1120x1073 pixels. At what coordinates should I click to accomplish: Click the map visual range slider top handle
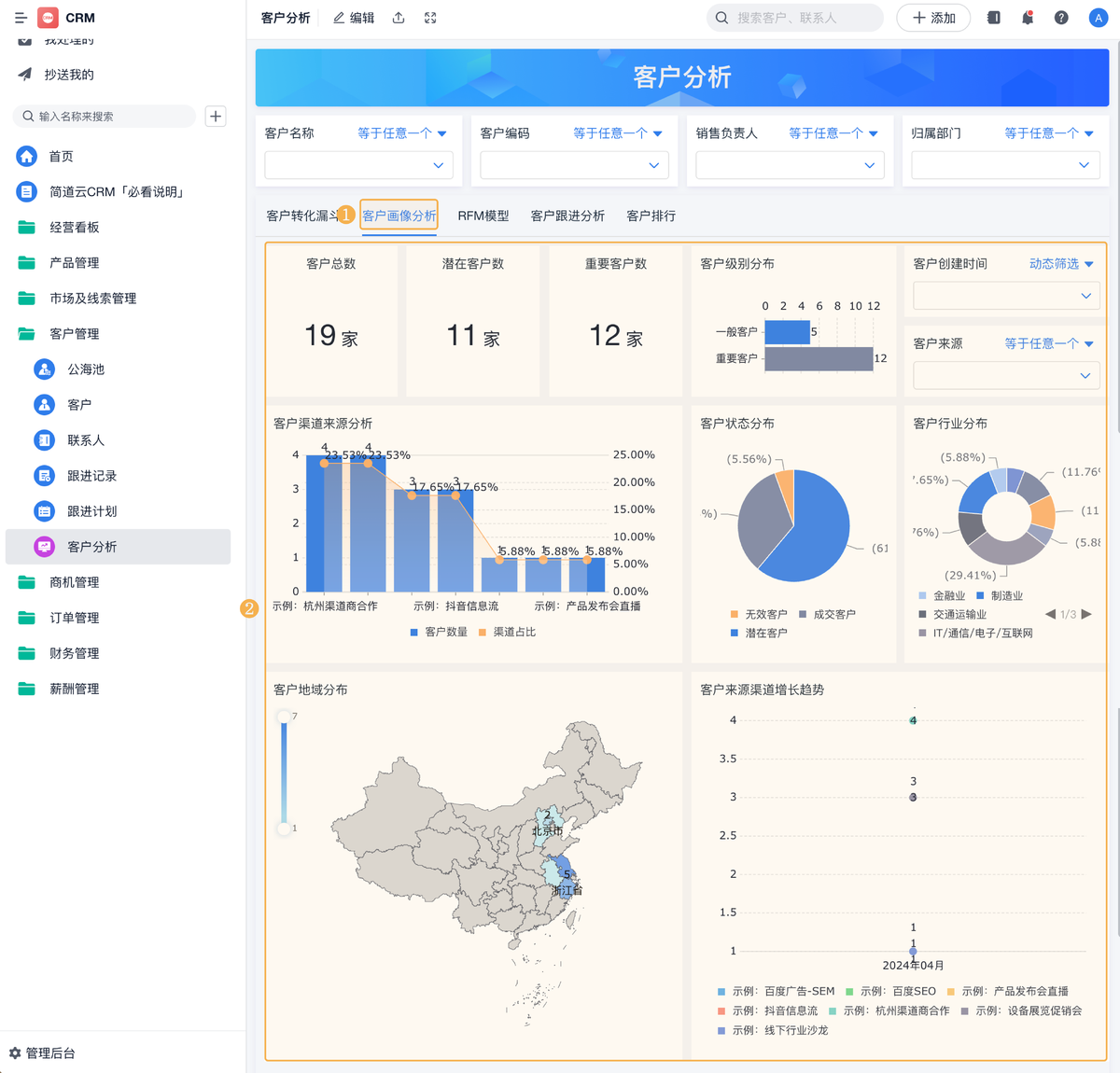pyautogui.click(x=284, y=718)
